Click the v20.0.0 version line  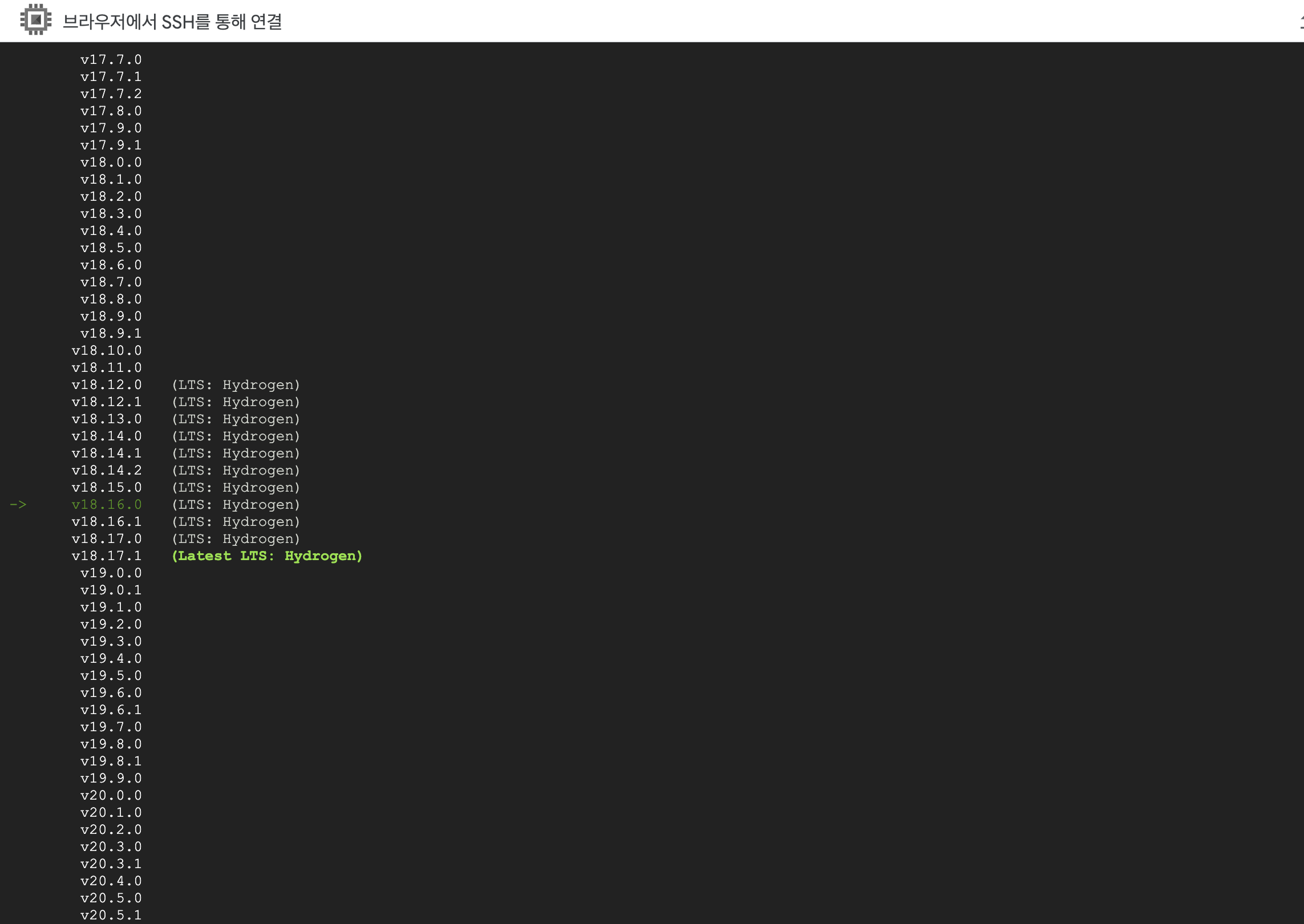[111, 795]
